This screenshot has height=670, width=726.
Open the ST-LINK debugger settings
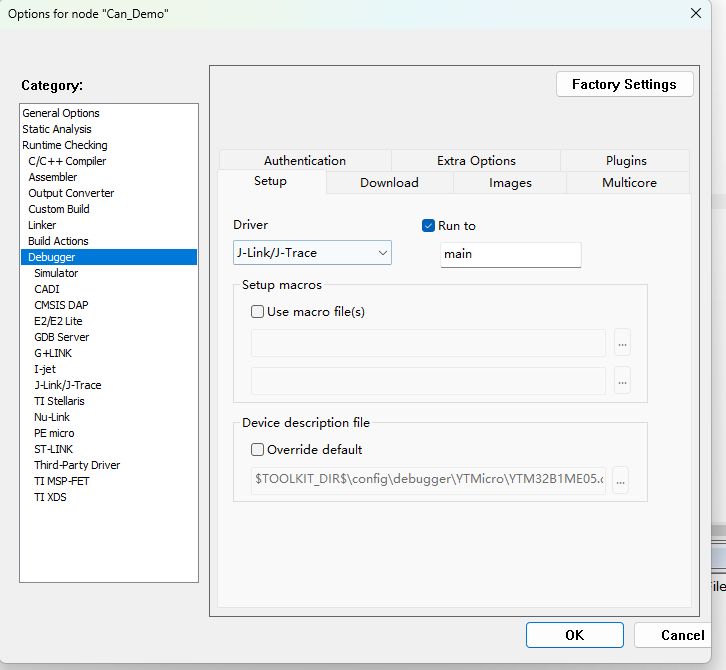[54, 449]
